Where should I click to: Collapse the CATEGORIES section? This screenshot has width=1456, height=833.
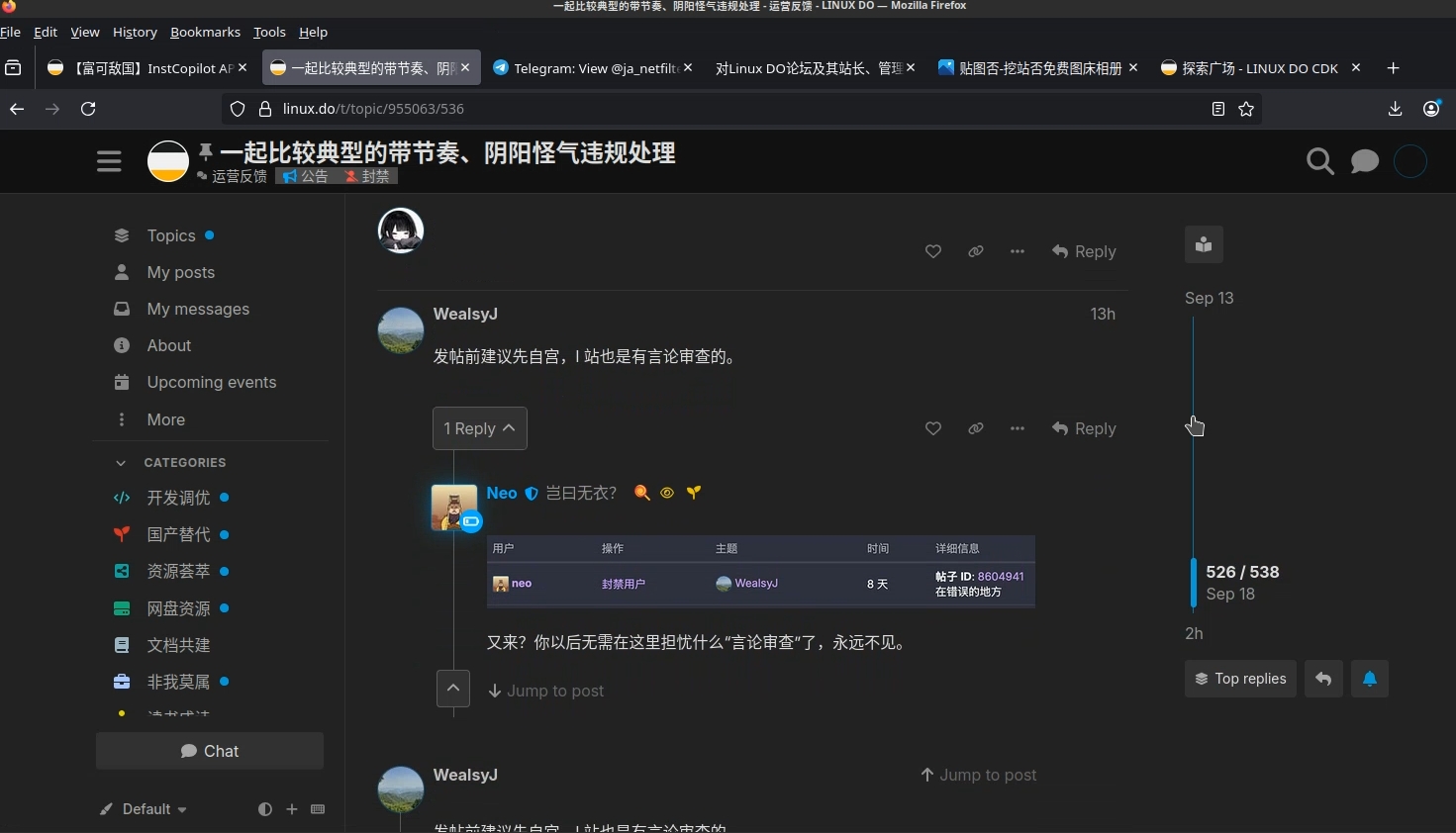click(x=121, y=462)
